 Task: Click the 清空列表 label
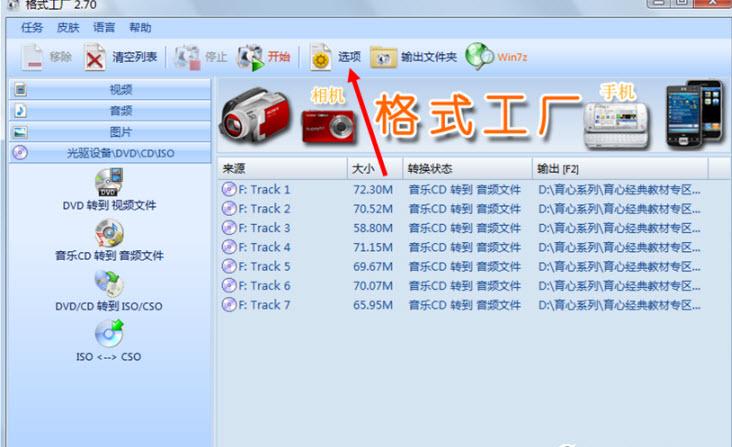(x=134, y=57)
